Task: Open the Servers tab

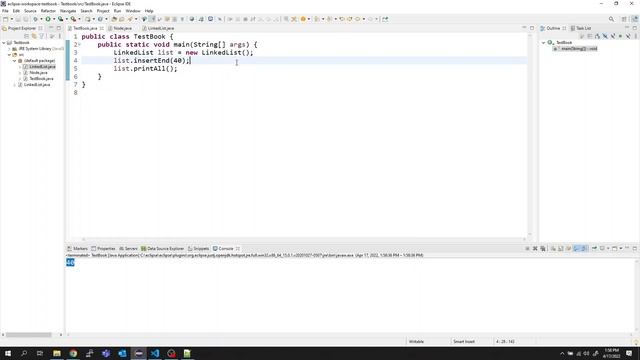Action: pyautogui.click(x=128, y=249)
